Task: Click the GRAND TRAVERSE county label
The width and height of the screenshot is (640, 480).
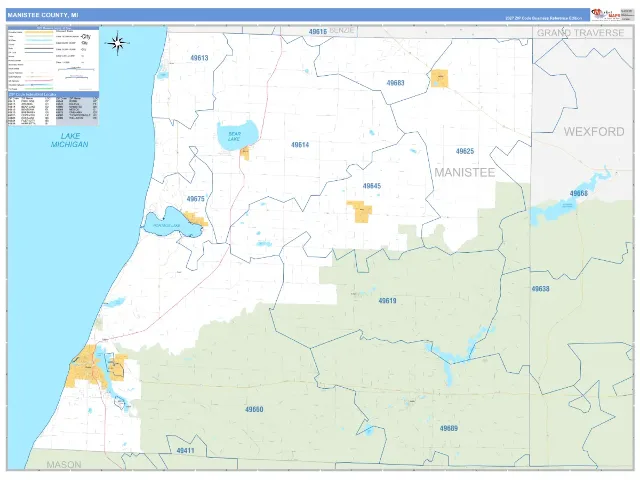Action: pos(580,33)
